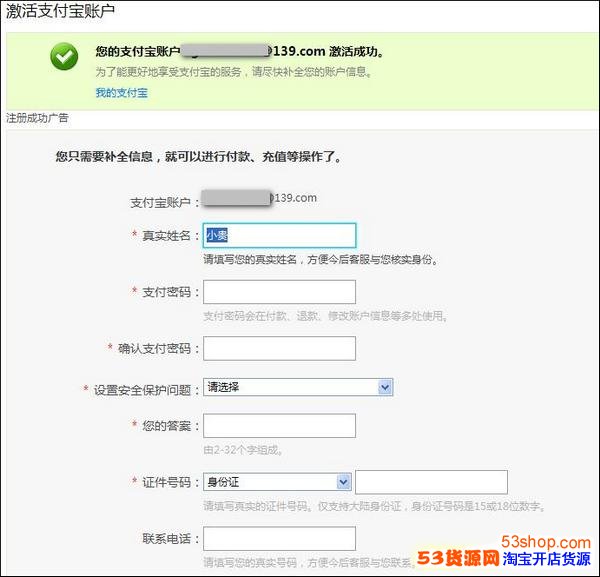Click the 真实姓名 input field
The width and height of the screenshot is (600, 577).
point(279,235)
